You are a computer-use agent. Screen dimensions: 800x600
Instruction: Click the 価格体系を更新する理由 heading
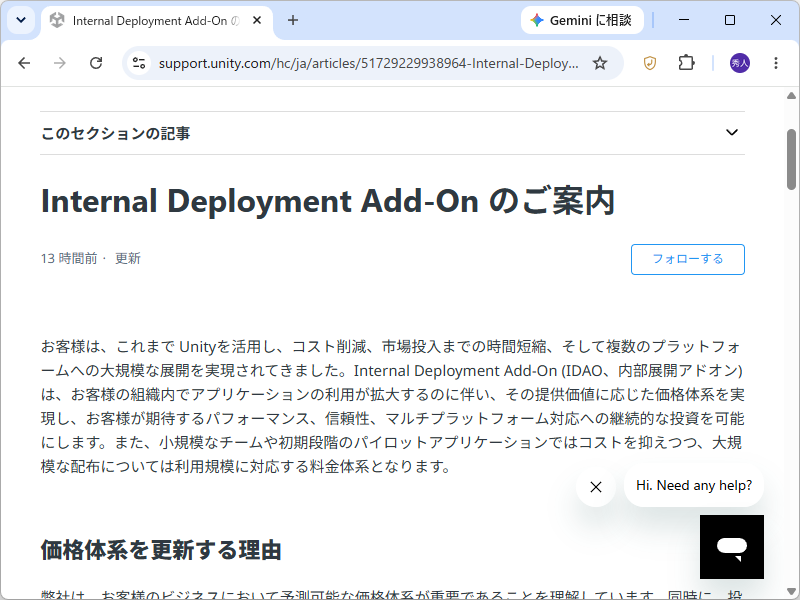point(161,551)
